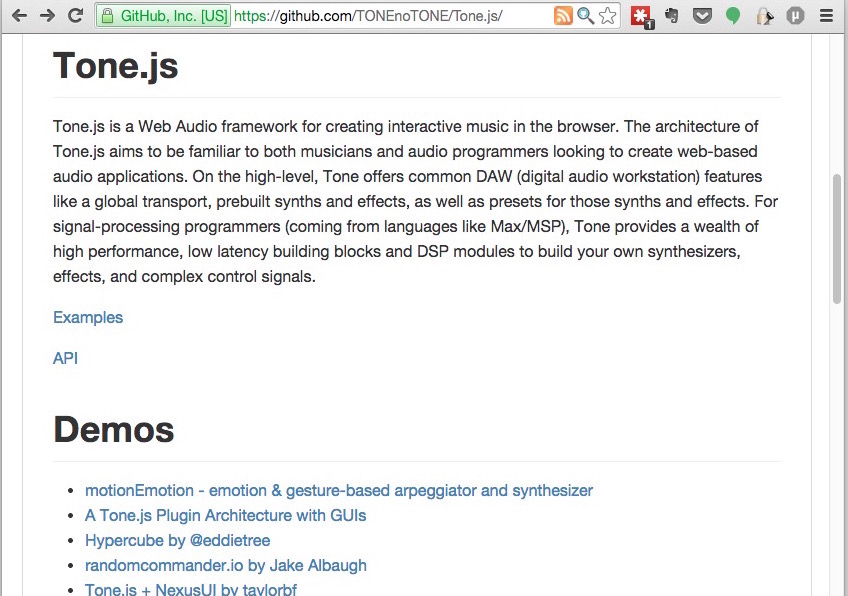Open the green Hangouts extension icon

(733, 16)
